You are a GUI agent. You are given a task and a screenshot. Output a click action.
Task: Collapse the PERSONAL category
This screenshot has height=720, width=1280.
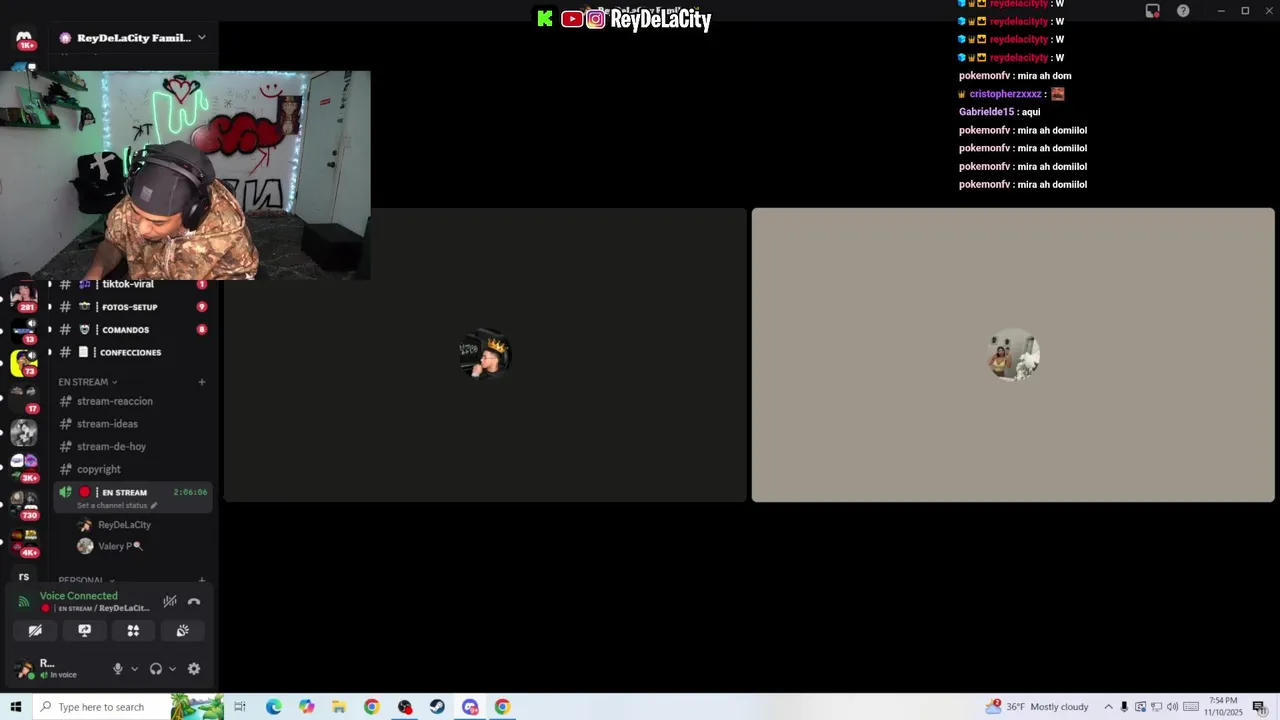click(x=85, y=580)
